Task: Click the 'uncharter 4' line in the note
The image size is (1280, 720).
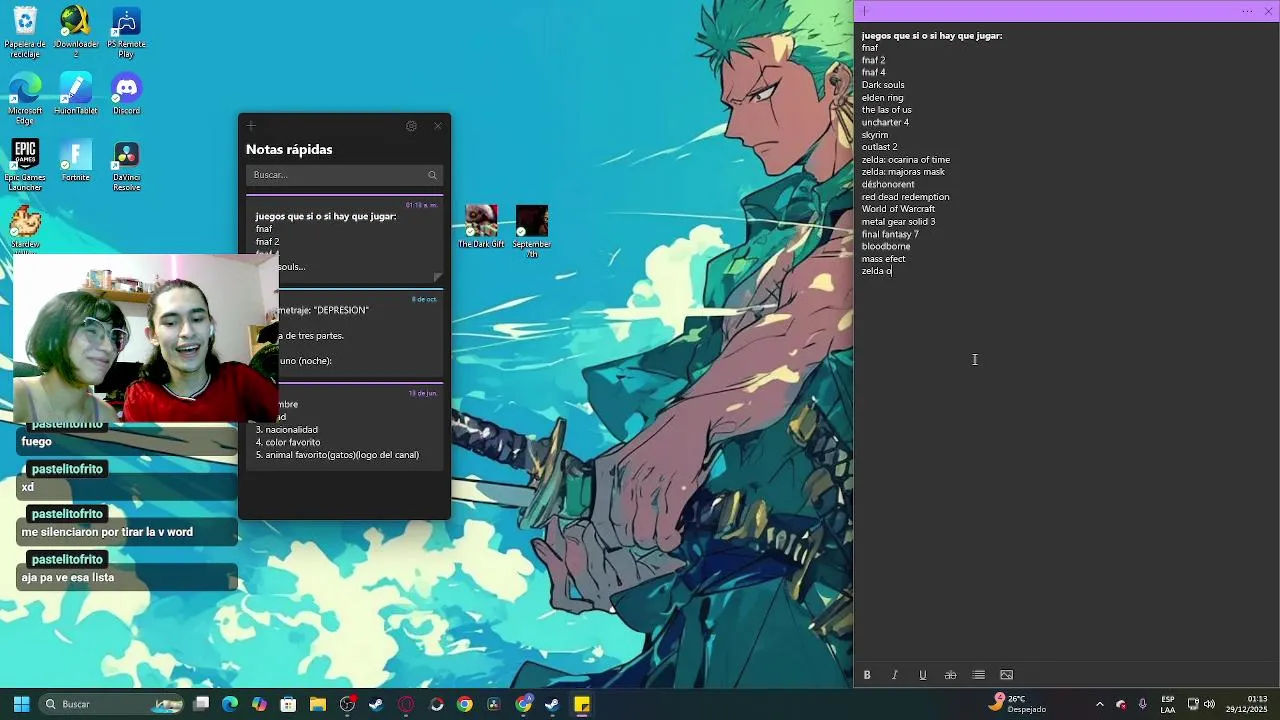Action: click(x=885, y=122)
